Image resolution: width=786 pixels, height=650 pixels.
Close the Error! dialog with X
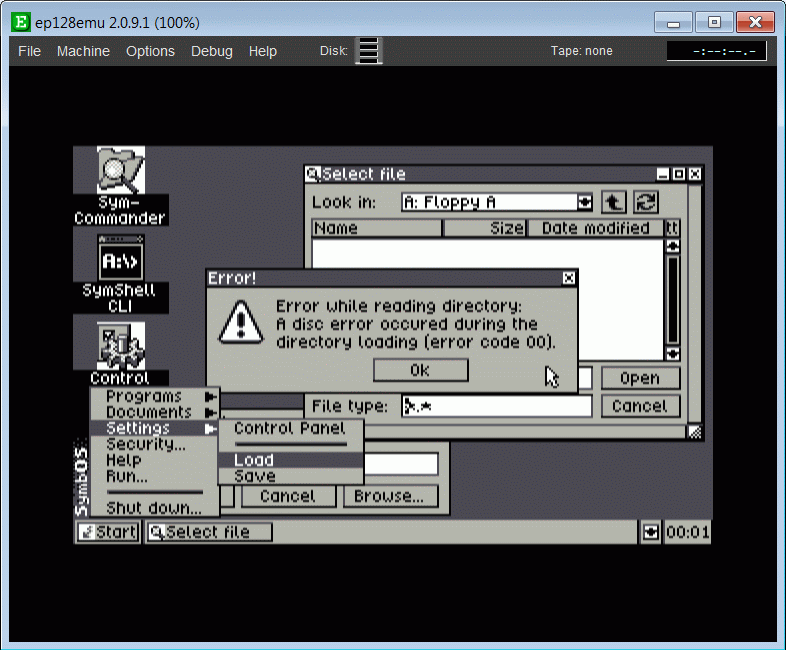569,278
